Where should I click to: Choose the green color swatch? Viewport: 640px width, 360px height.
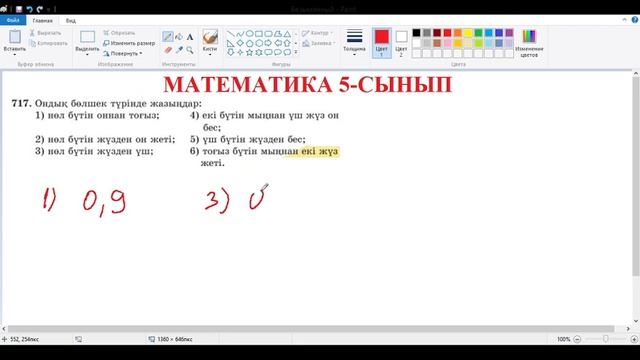pyautogui.click(x=478, y=33)
